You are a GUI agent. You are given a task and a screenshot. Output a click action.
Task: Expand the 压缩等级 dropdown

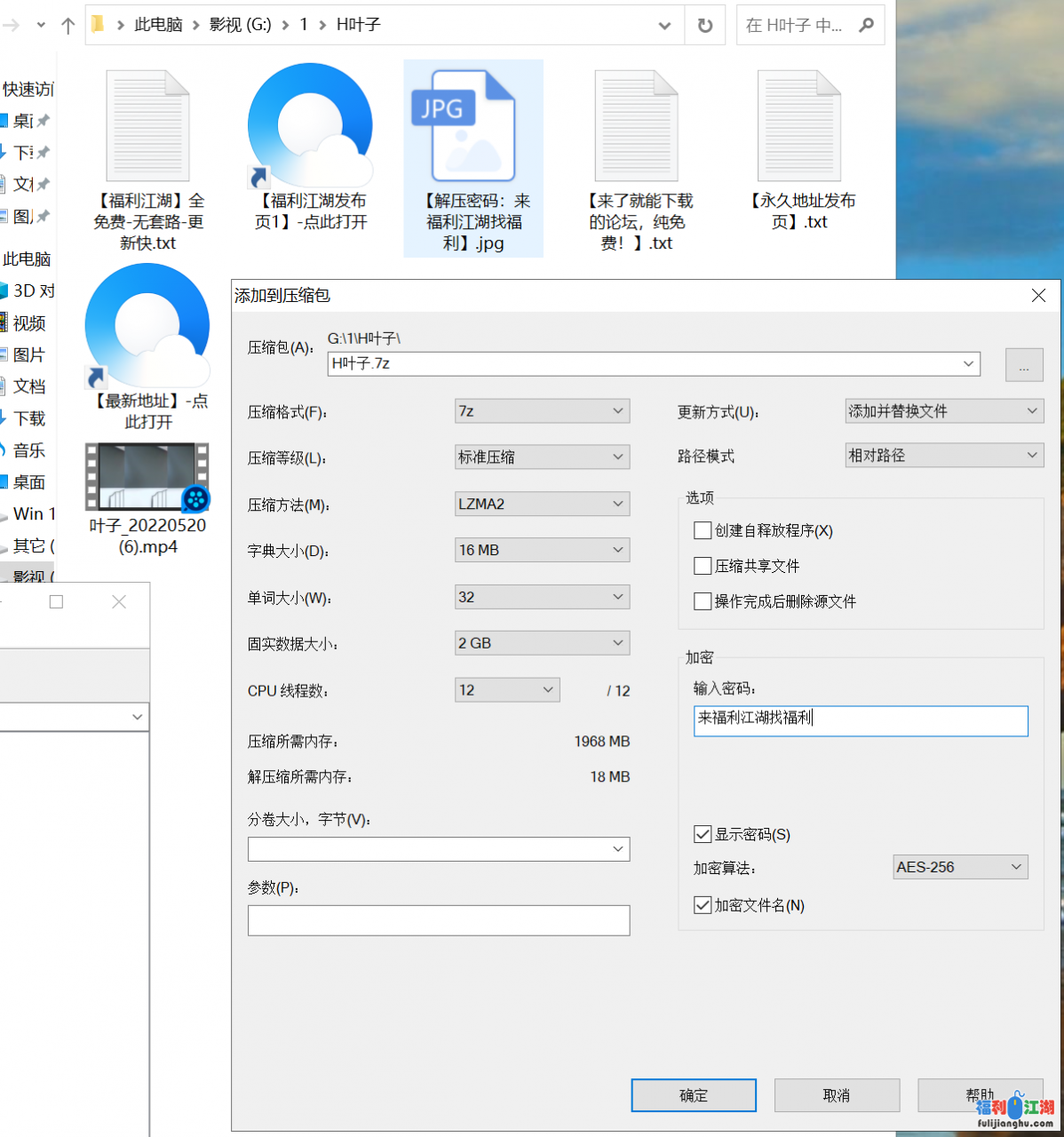(542, 457)
